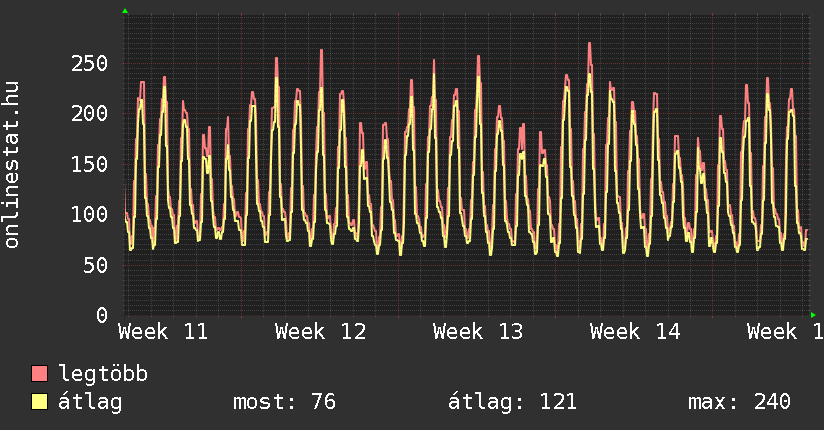
Task: Click the Week 11 axis label
Action: click(163, 332)
